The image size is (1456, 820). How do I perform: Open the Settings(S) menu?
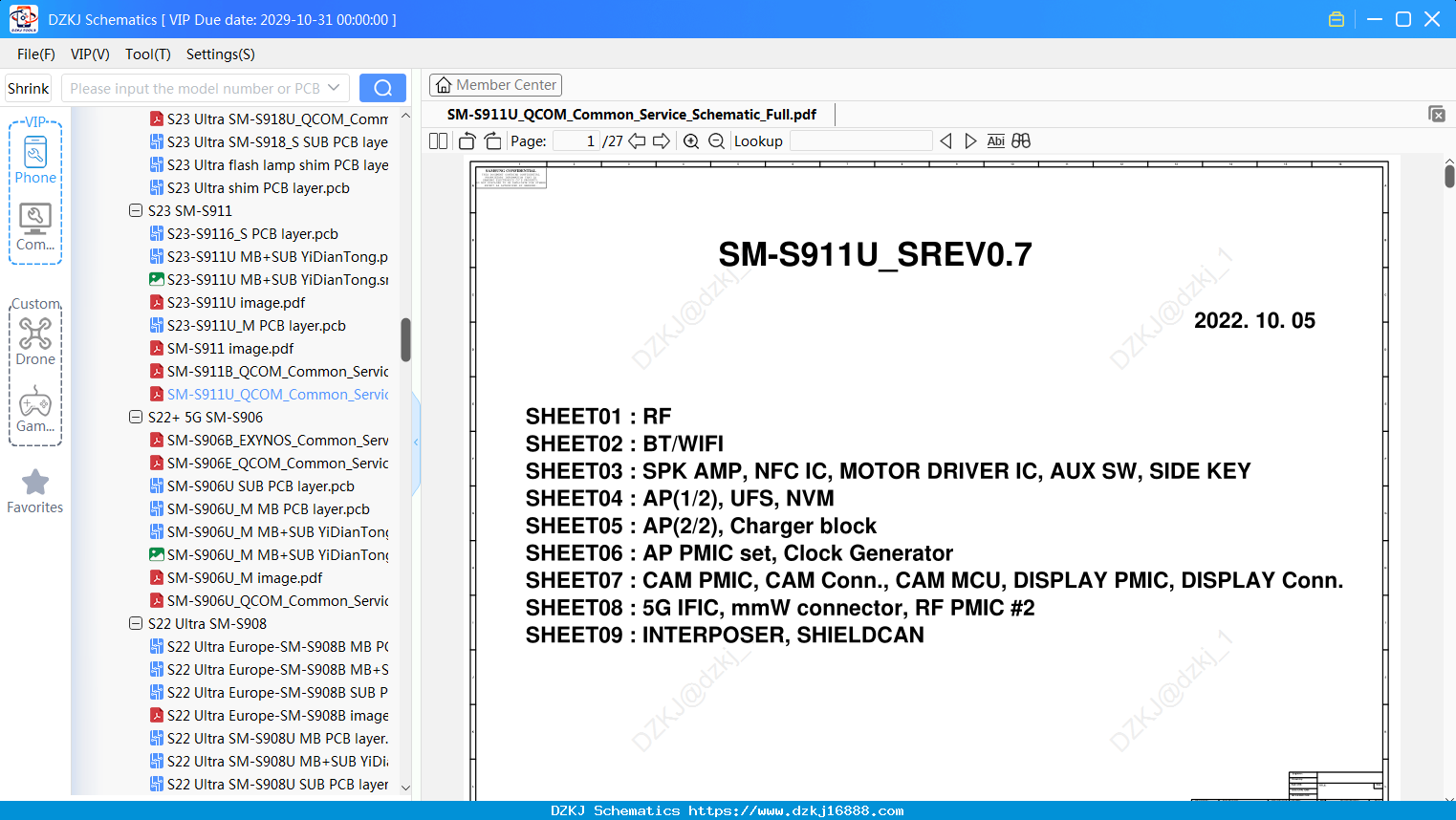point(221,54)
